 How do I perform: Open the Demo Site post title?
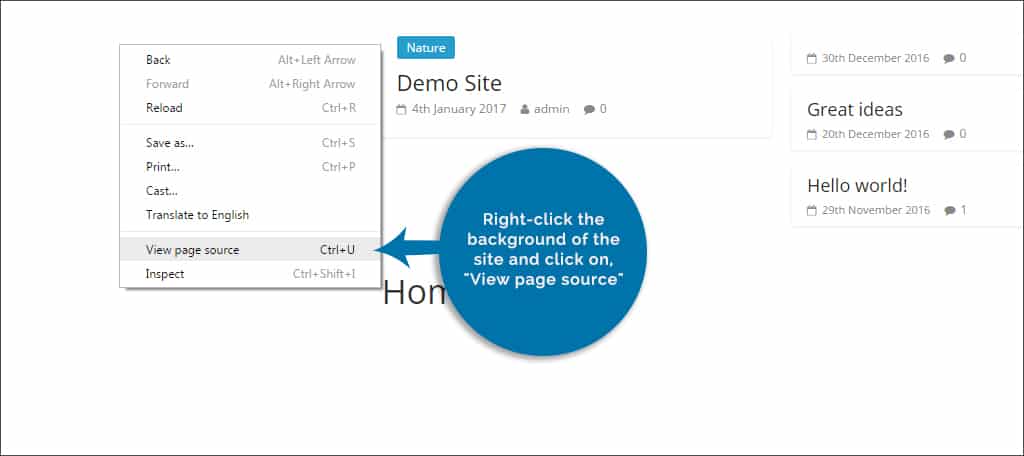pos(449,83)
